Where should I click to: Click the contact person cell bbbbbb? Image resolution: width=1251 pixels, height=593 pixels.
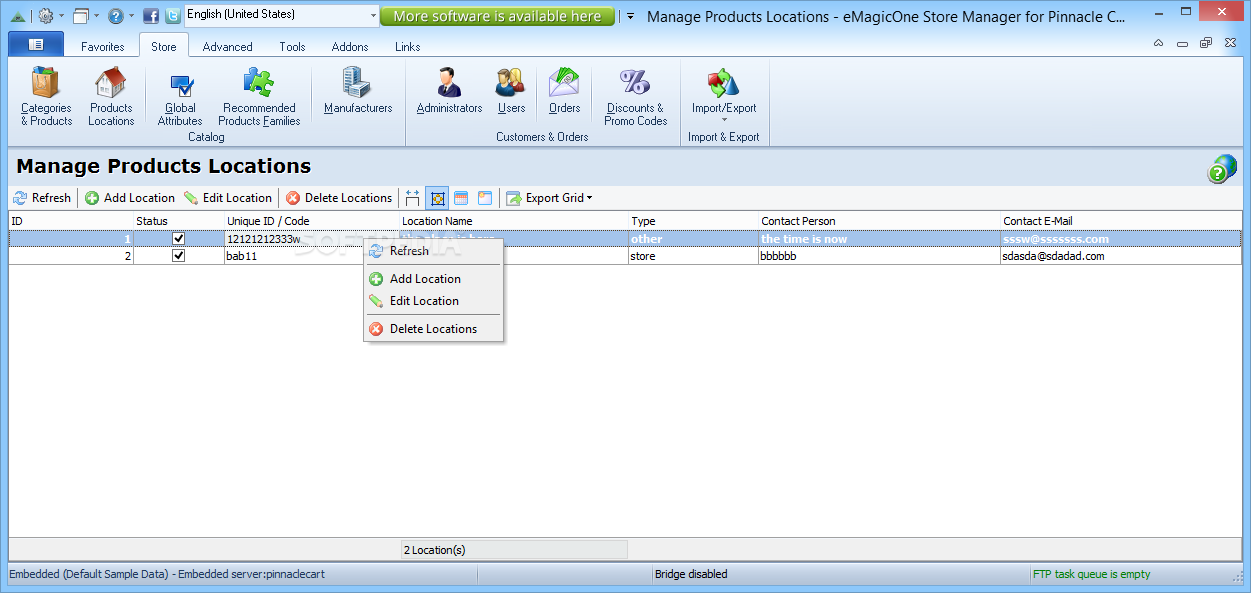(x=879, y=256)
